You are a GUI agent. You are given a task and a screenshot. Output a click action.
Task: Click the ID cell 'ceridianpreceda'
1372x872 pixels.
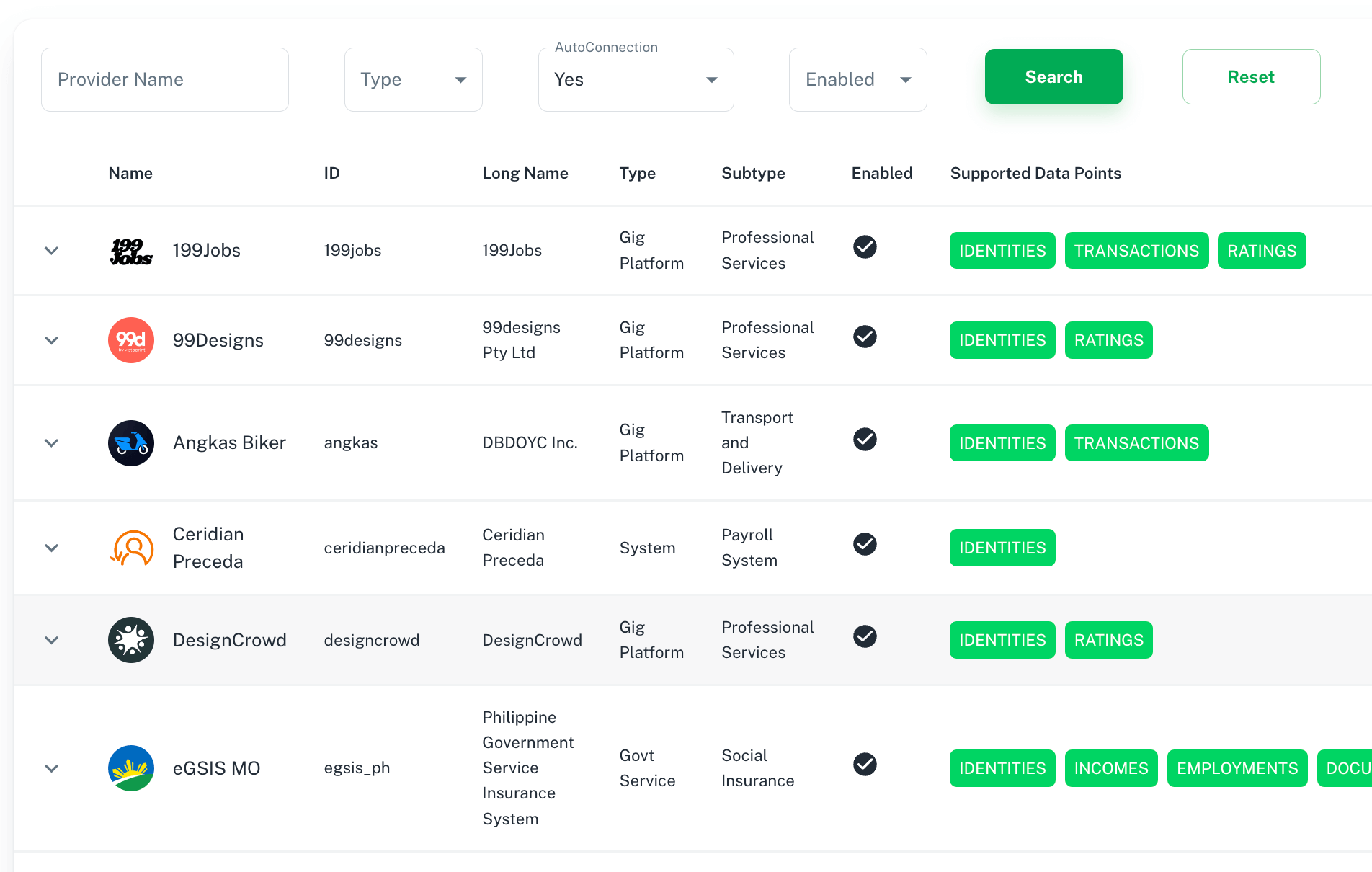[x=384, y=548]
